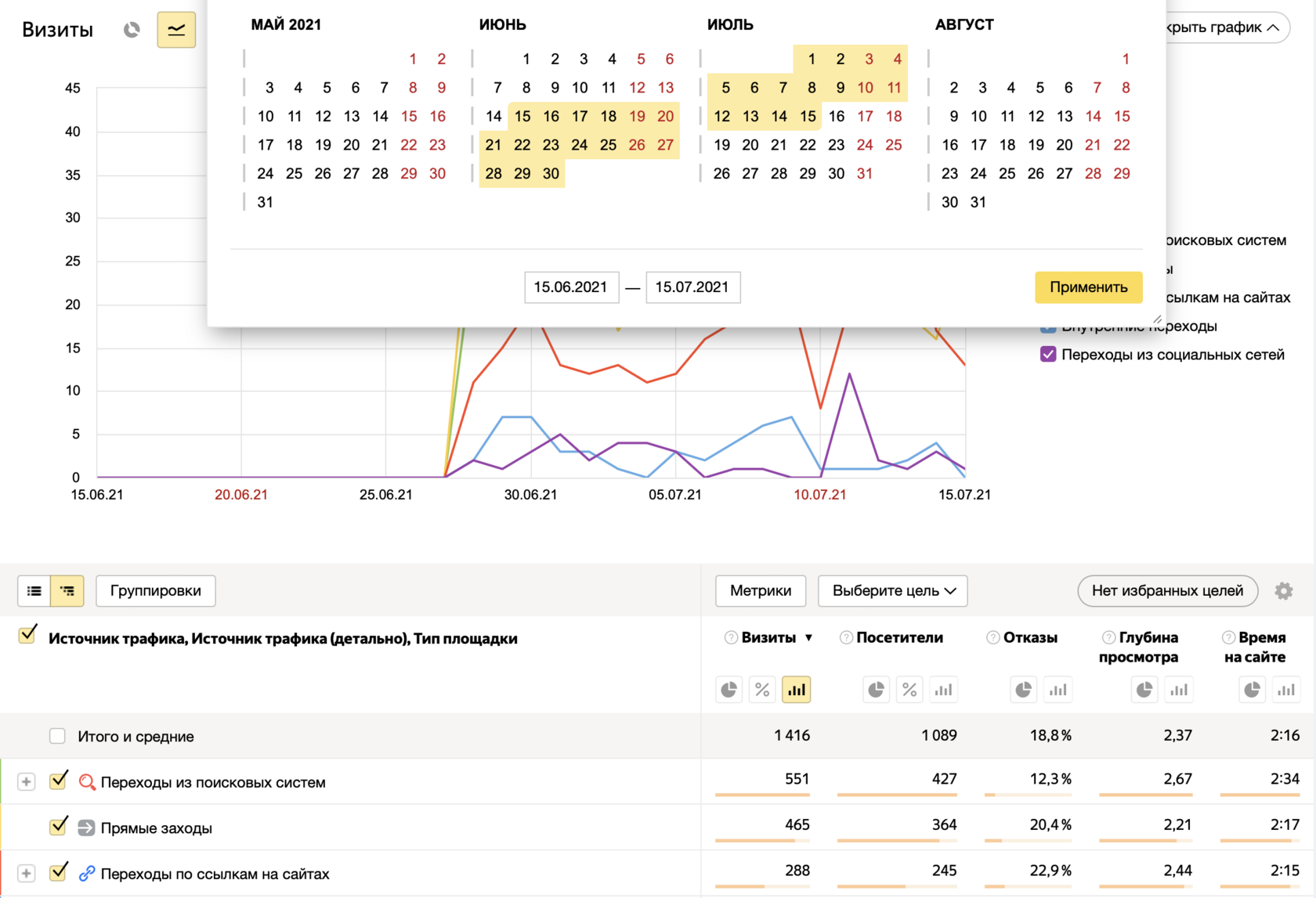Open the Группировки button

(x=155, y=591)
